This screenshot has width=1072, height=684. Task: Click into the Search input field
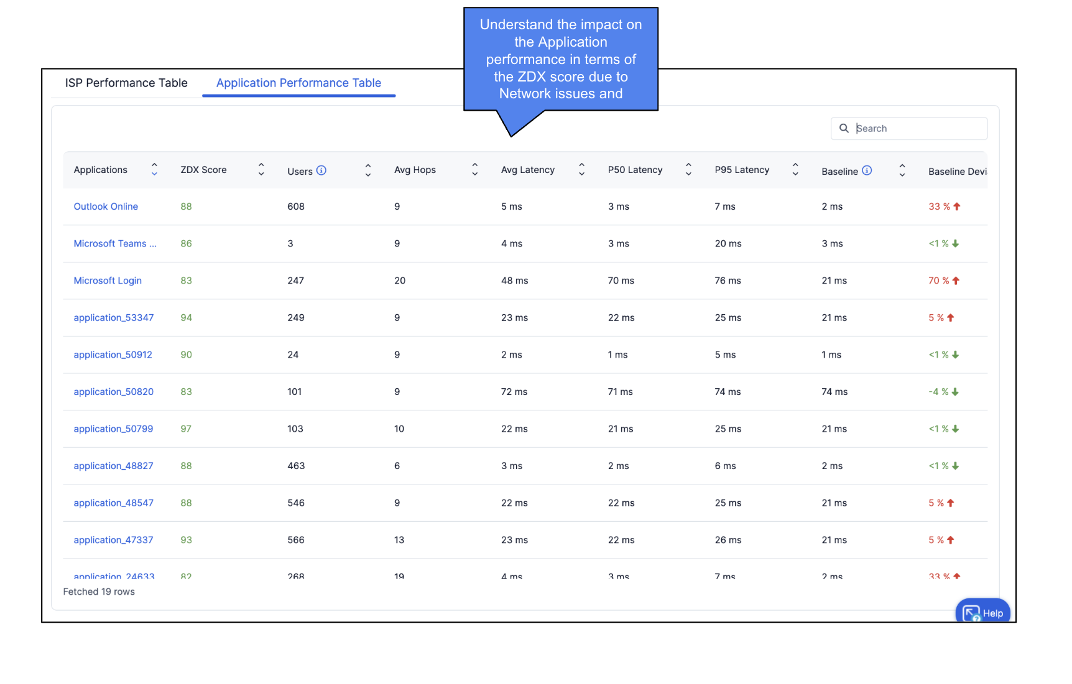(915, 129)
